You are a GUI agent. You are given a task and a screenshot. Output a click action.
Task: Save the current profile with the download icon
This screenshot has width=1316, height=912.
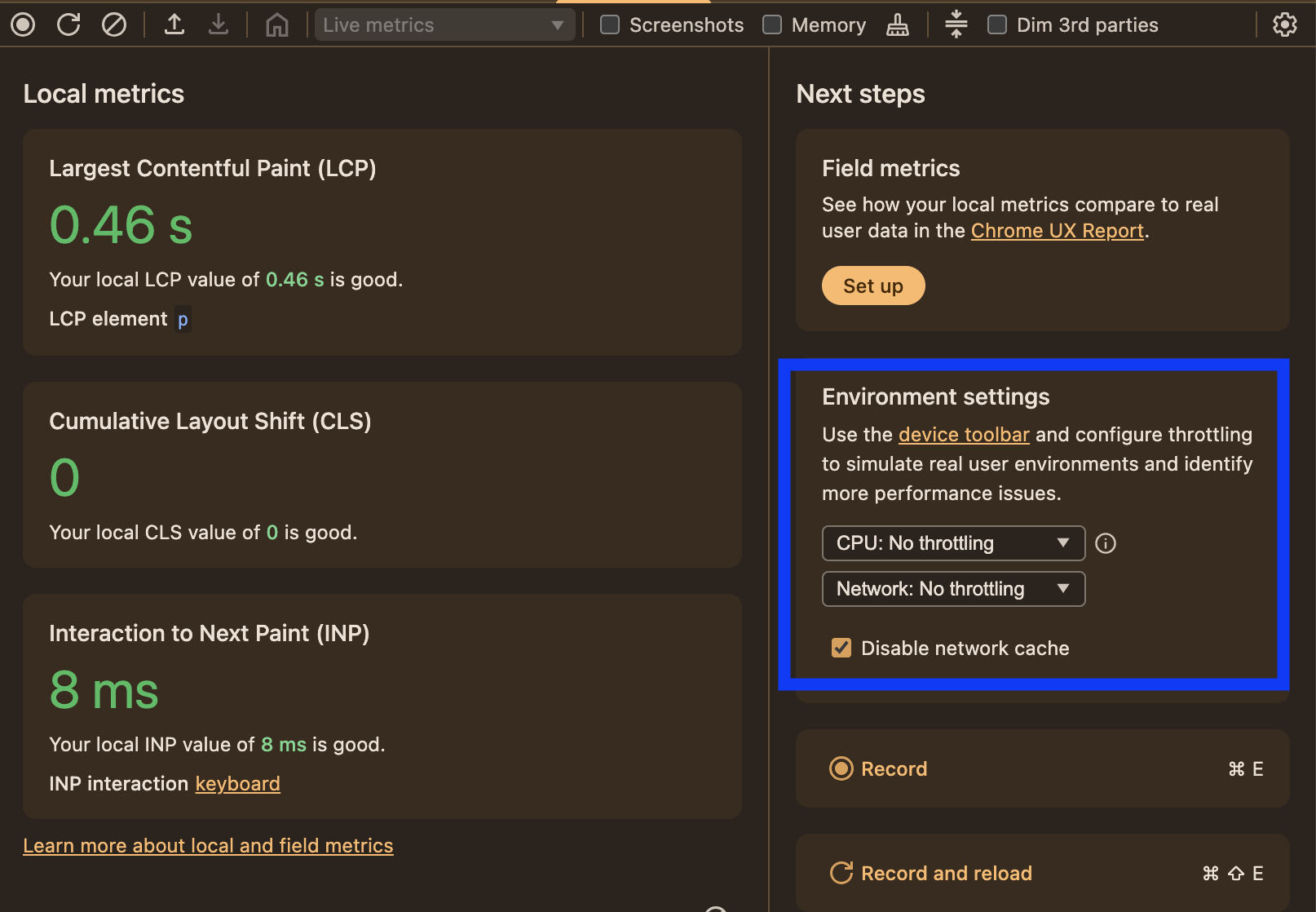click(218, 24)
